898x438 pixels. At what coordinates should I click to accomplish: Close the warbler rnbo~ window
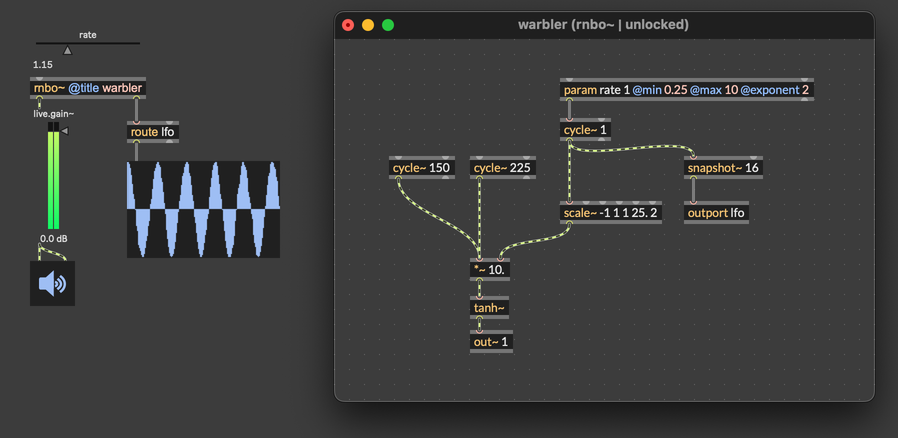pos(348,25)
